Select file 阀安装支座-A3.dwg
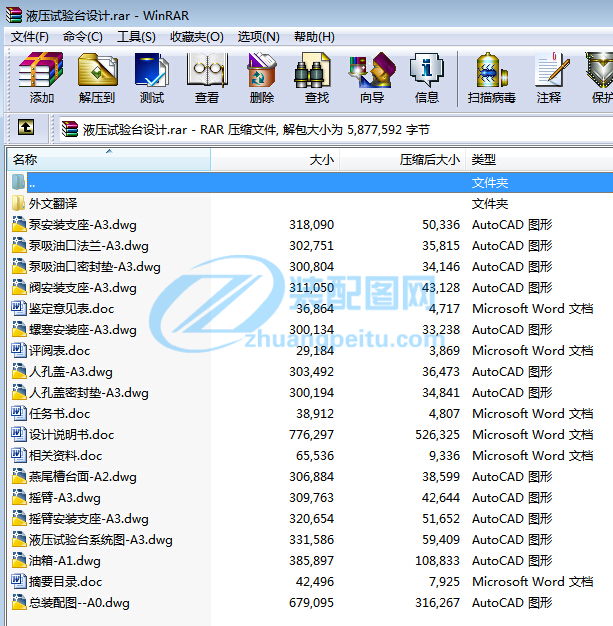The image size is (613, 626). [x=83, y=287]
